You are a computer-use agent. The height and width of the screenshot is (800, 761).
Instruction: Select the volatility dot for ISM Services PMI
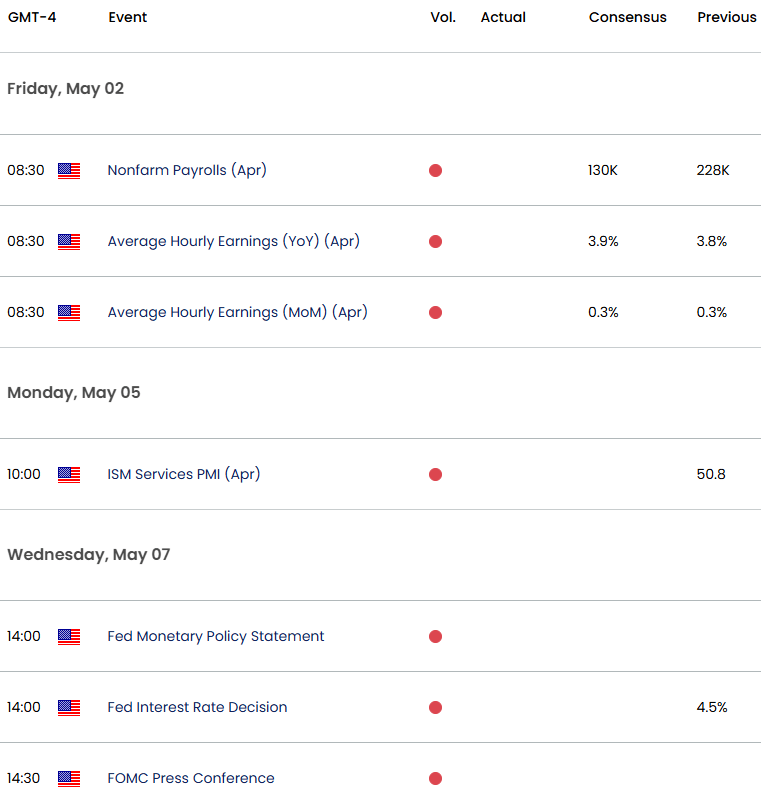435,474
